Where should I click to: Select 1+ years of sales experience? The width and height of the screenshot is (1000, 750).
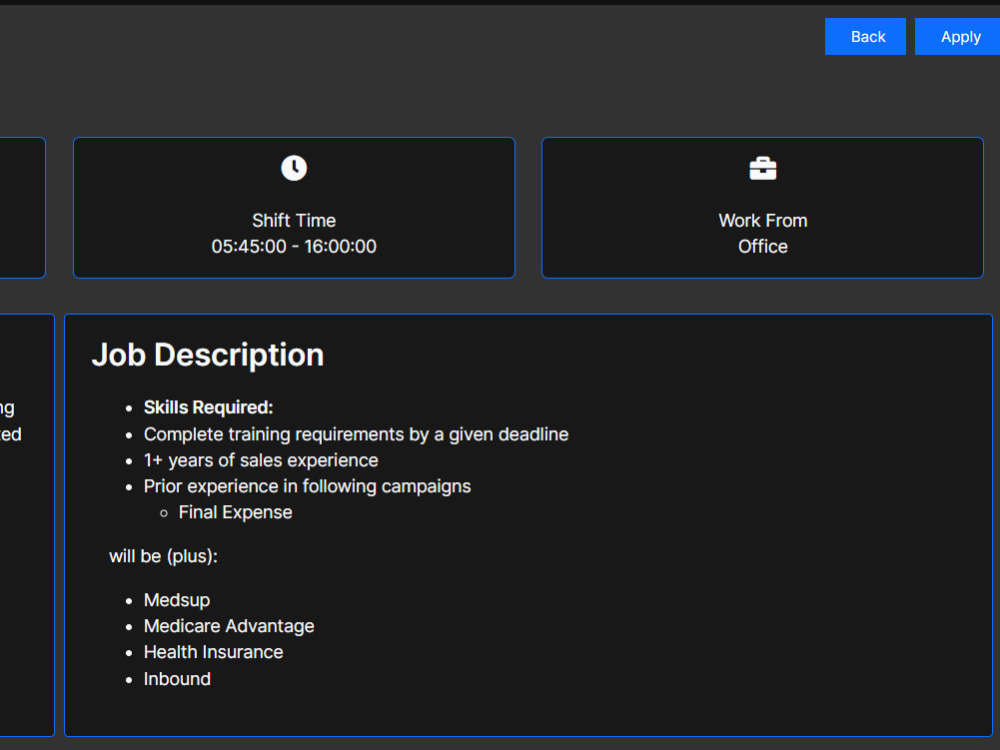coord(261,460)
